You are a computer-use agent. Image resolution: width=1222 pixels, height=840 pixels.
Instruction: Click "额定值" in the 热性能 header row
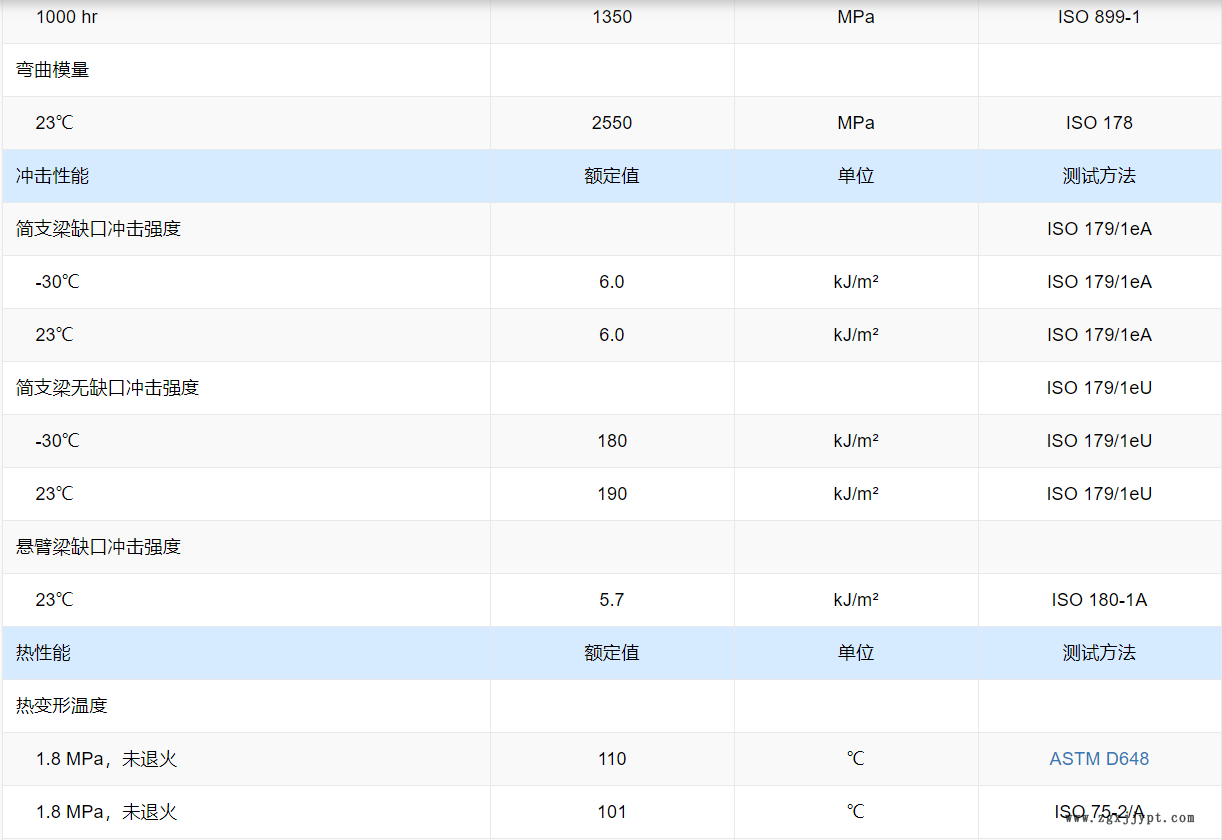[x=612, y=653]
